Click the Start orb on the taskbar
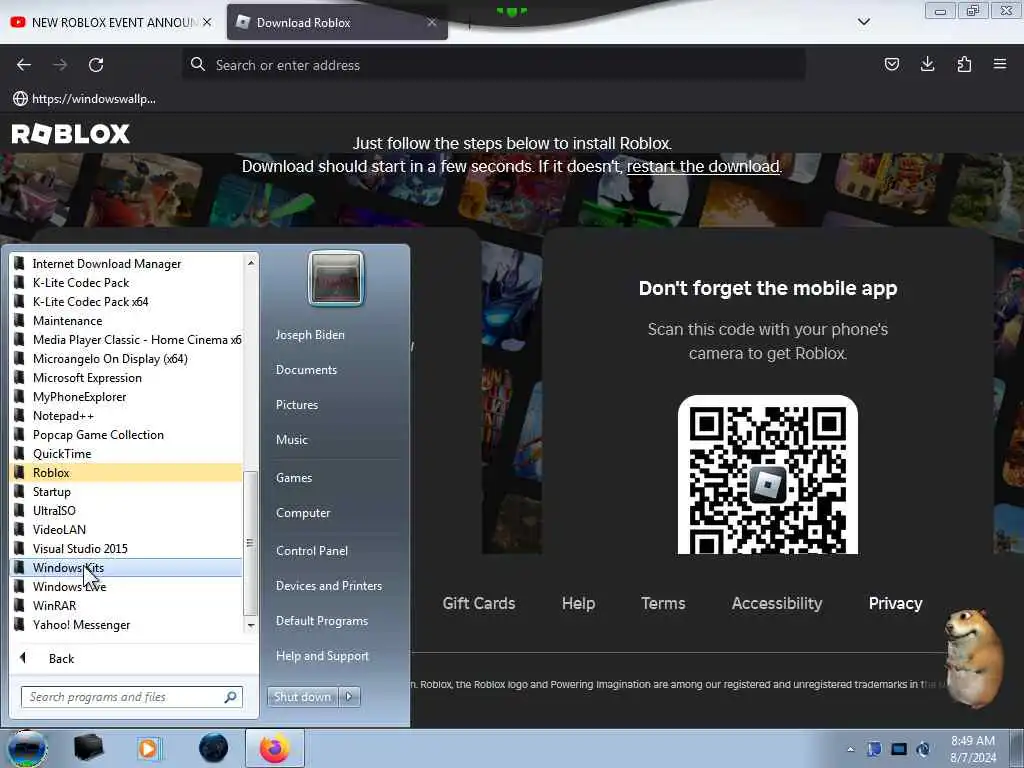The width and height of the screenshot is (1024, 768). tap(27, 748)
